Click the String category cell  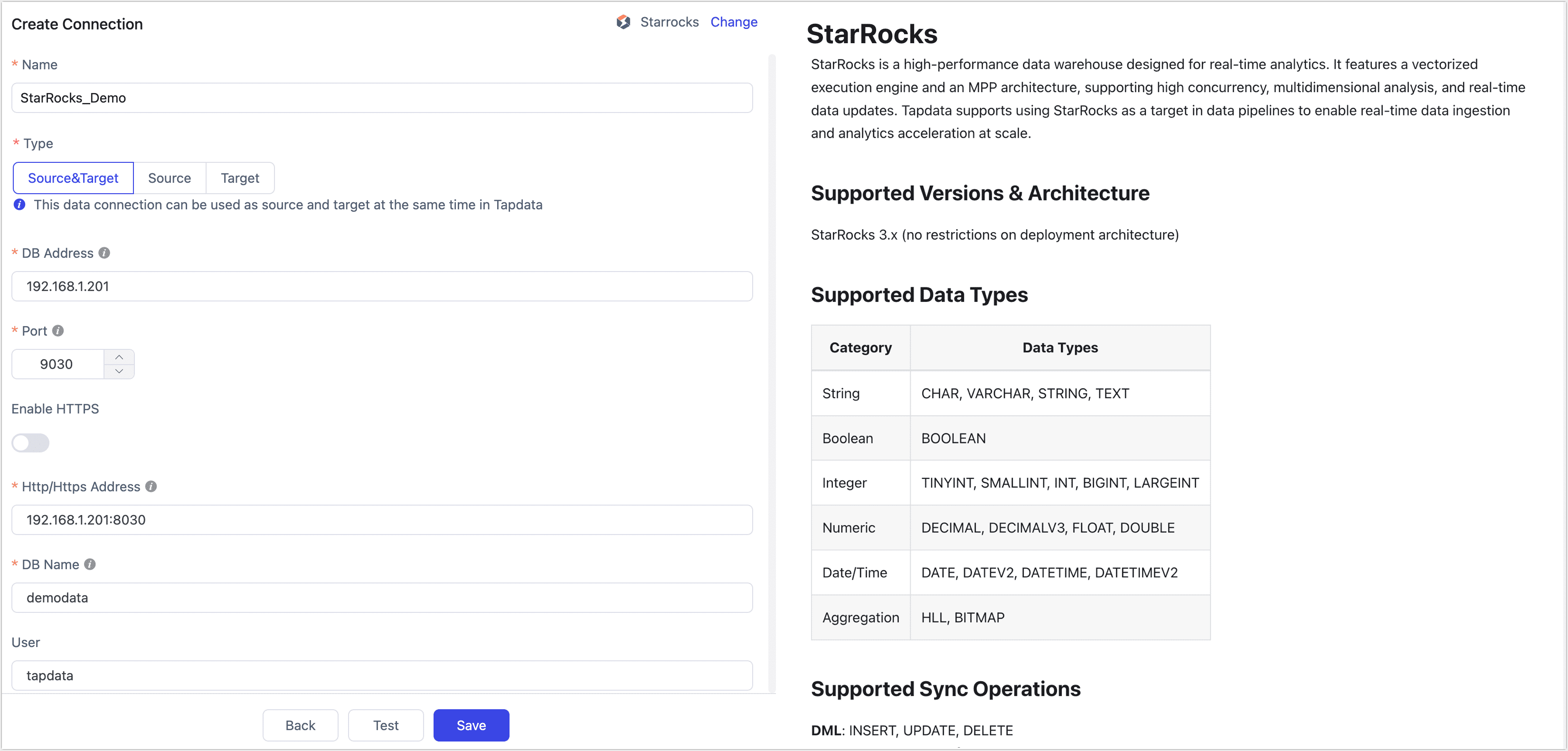[x=861, y=393]
